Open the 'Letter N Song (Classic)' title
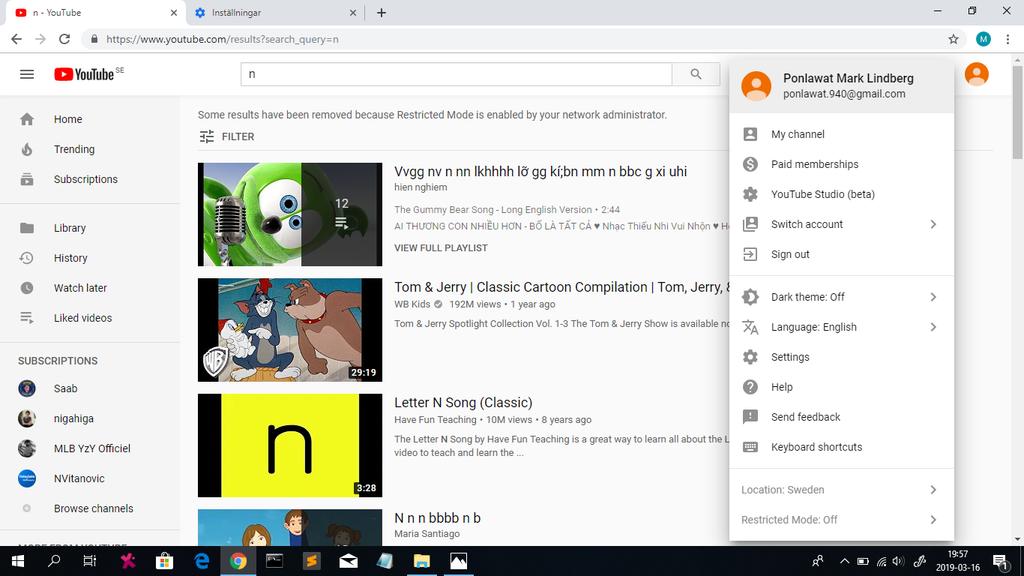Viewport: 1024px width, 576px height. point(463,402)
